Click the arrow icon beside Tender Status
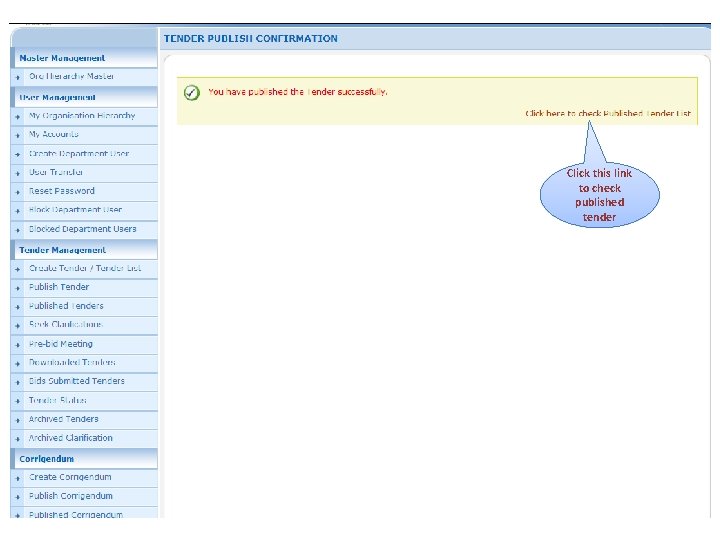This screenshot has height=540, width=720. point(17,402)
